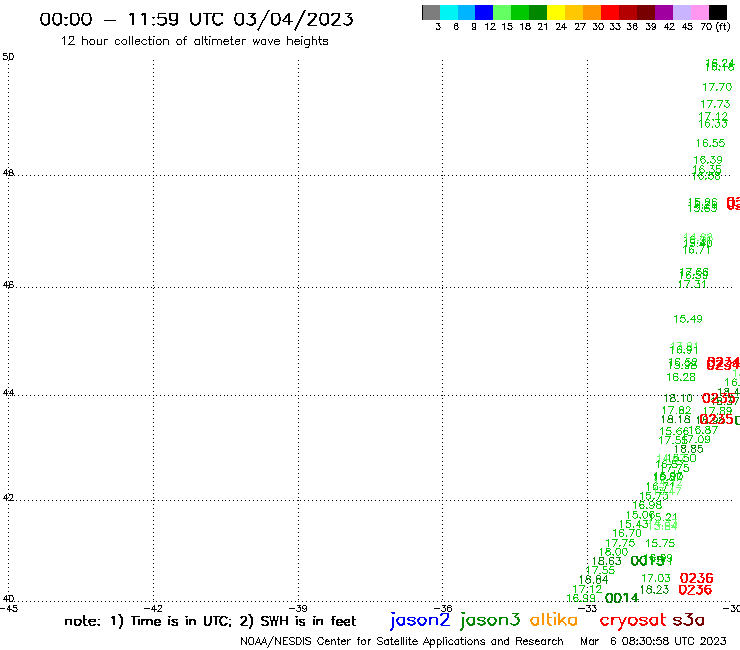The image size is (740, 650).
Task: Click the wave height value '17.82'
Action: [x=676, y=410]
